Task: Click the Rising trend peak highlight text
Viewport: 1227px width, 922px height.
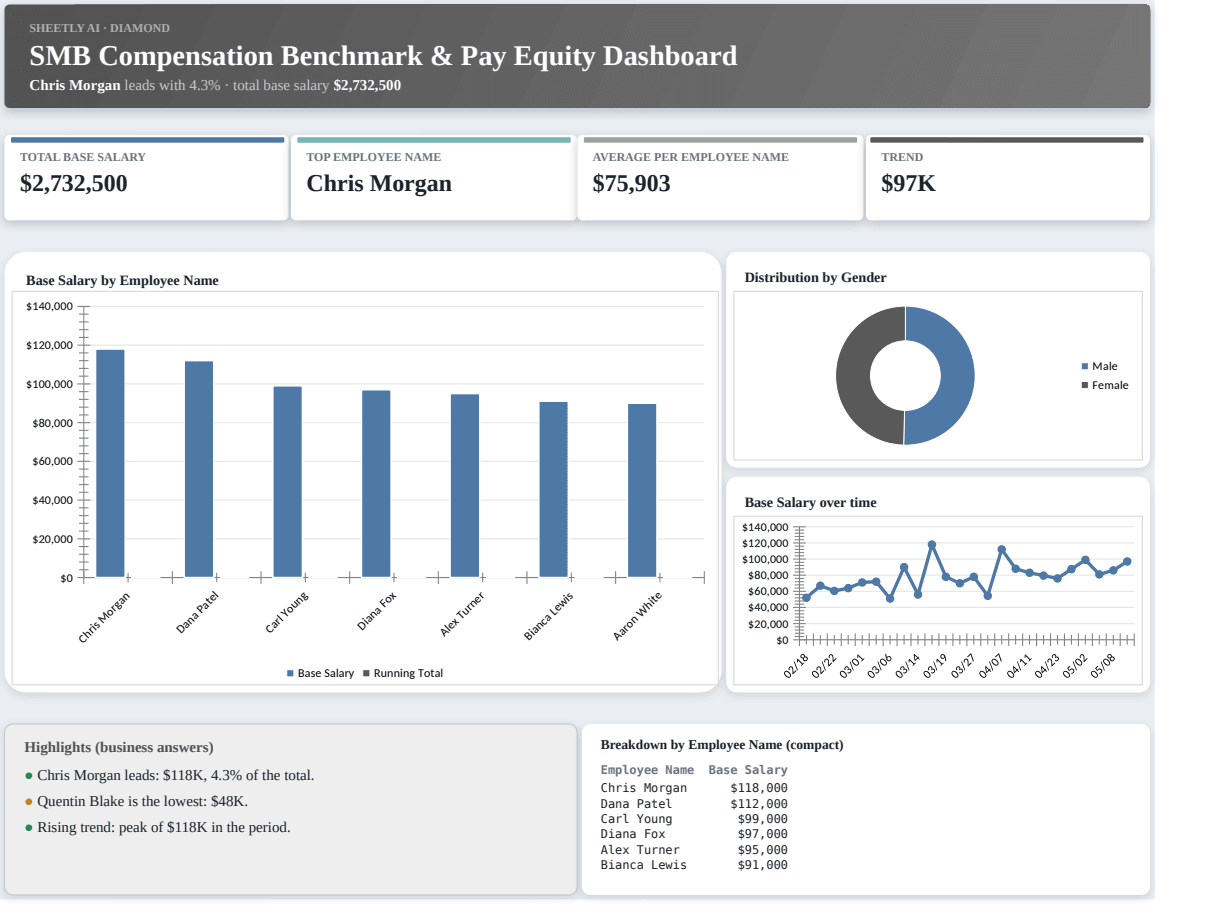Action: pos(164,827)
